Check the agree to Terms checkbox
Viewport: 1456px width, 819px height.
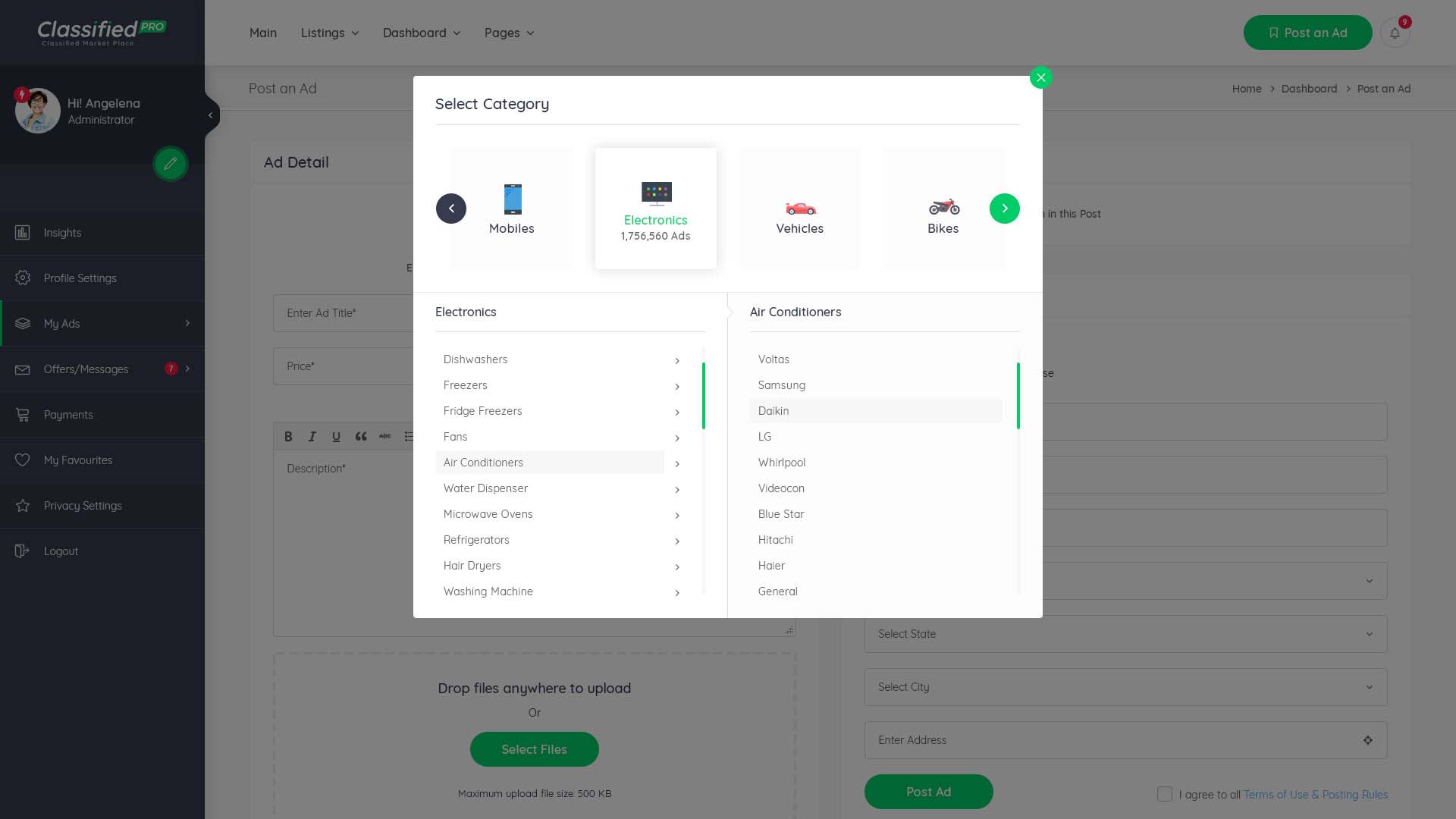coord(1165,794)
